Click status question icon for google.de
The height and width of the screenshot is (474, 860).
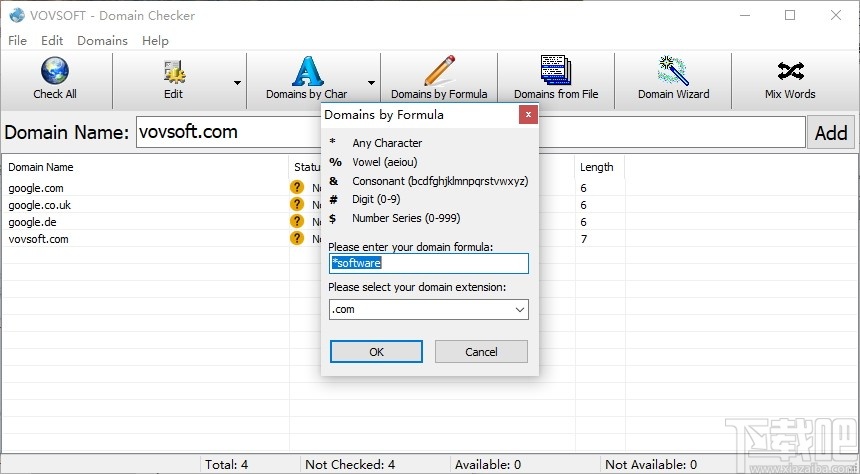click(x=297, y=222)
